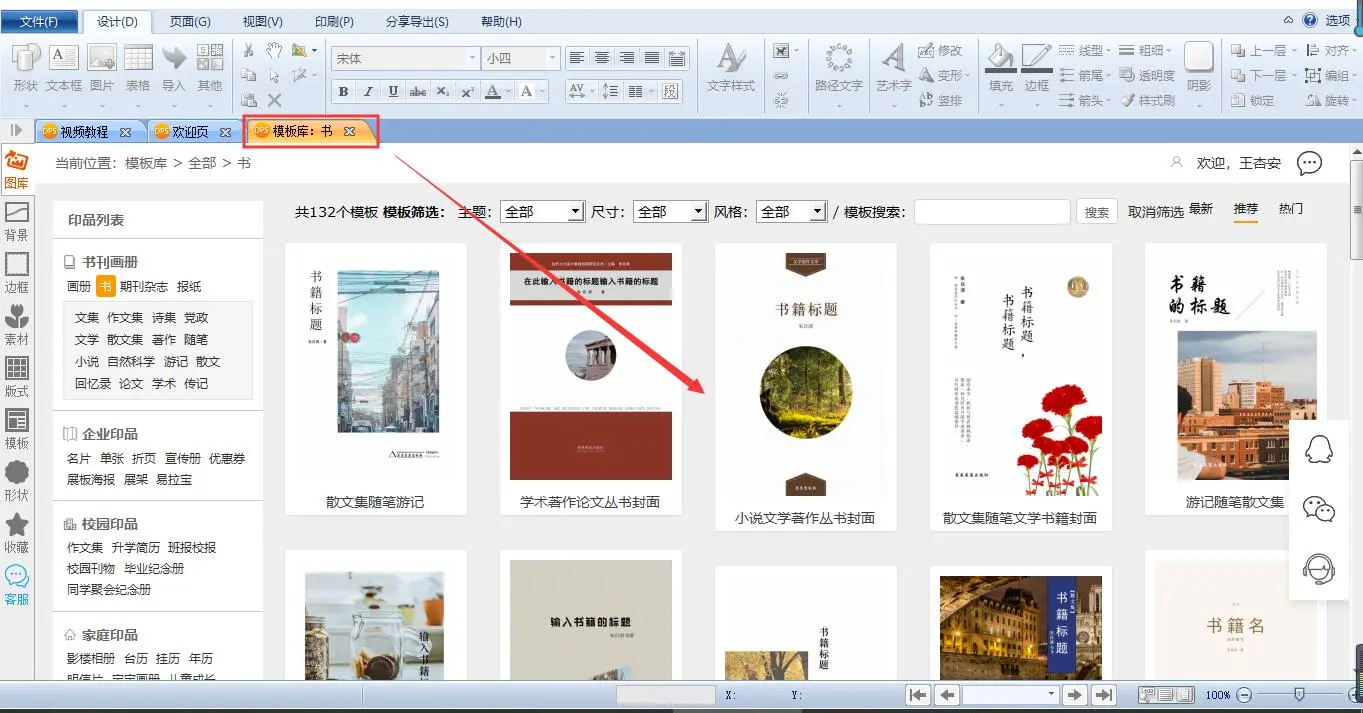Click the 收藏 favorites star icon
The image size is (1363, 713).
pyautogui.click(x=17, y=532)
